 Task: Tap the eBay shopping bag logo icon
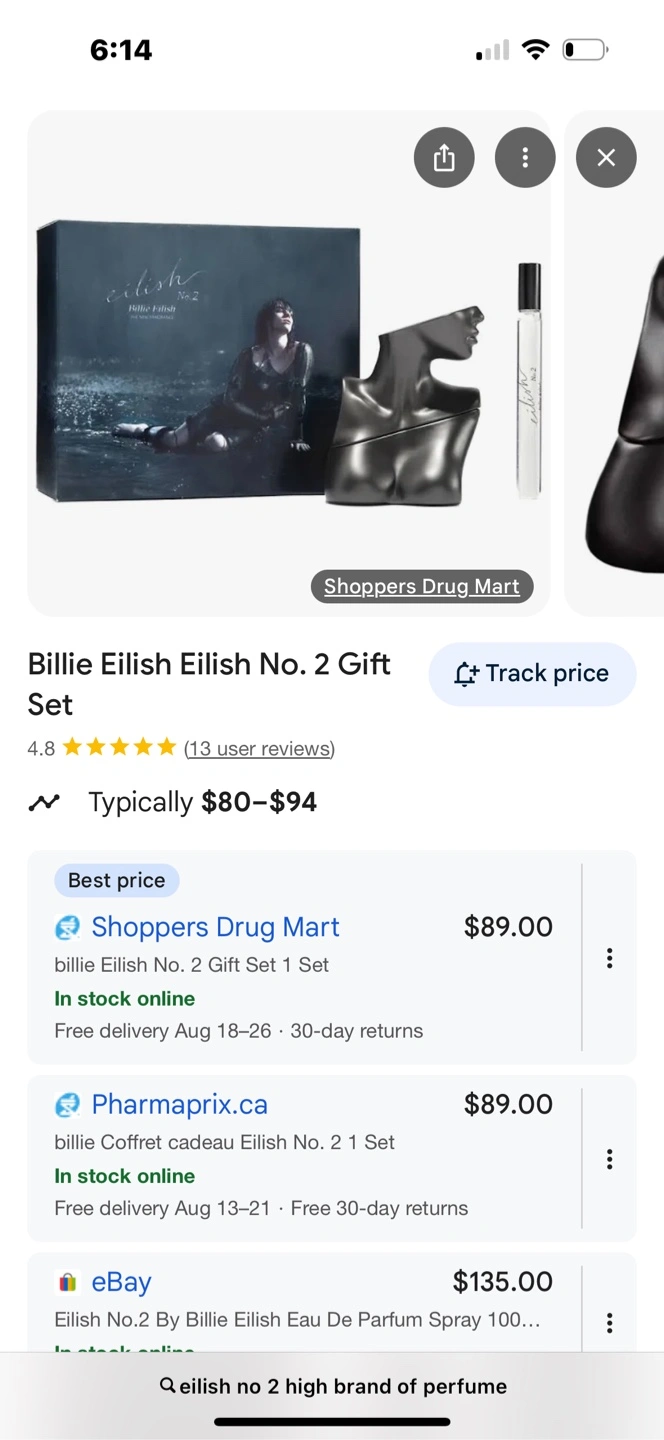coord(67,1282)
